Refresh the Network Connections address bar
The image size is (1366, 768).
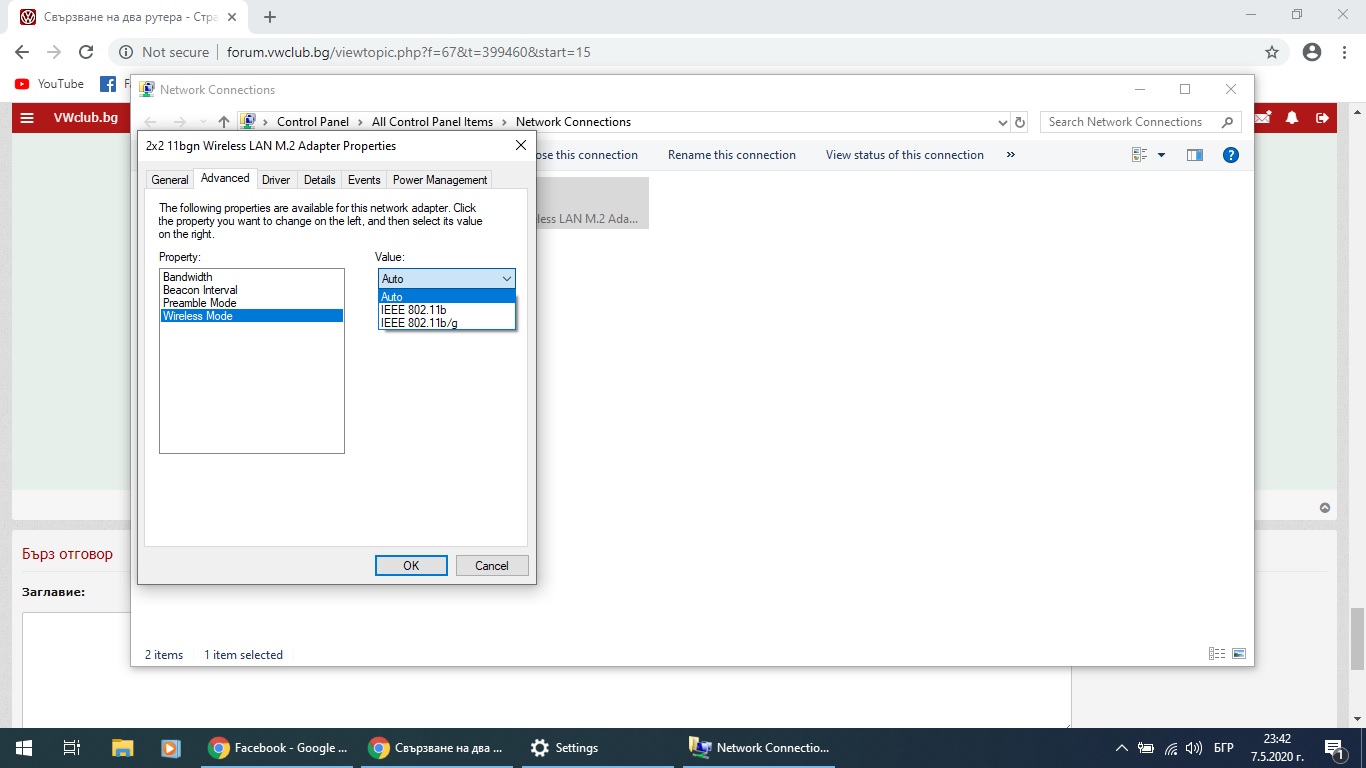[x=1020, y=122]
